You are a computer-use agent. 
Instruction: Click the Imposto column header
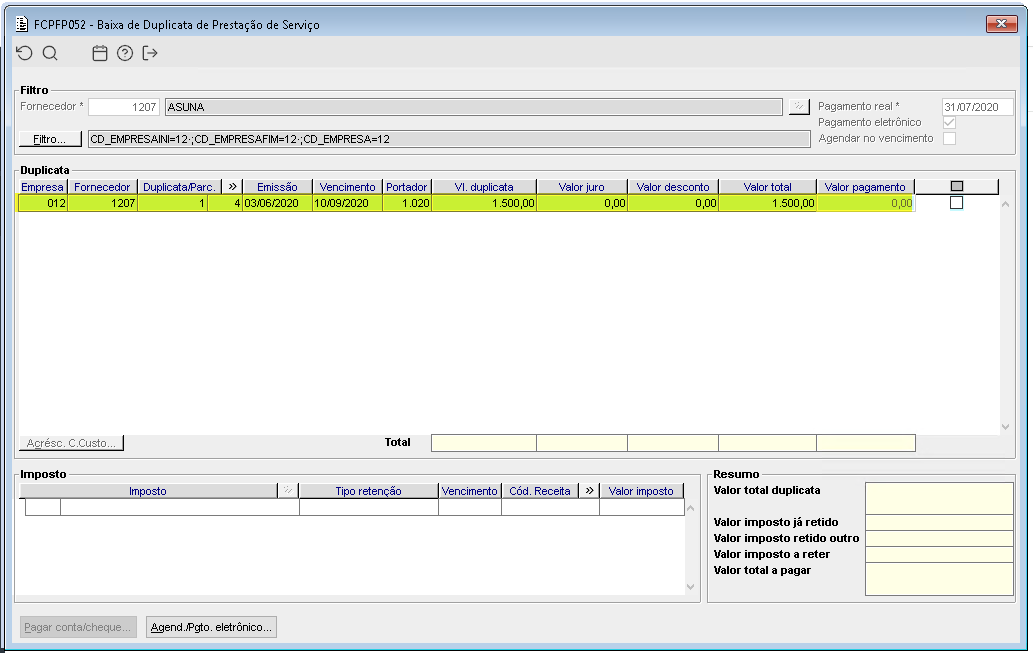tap(148, 490)
